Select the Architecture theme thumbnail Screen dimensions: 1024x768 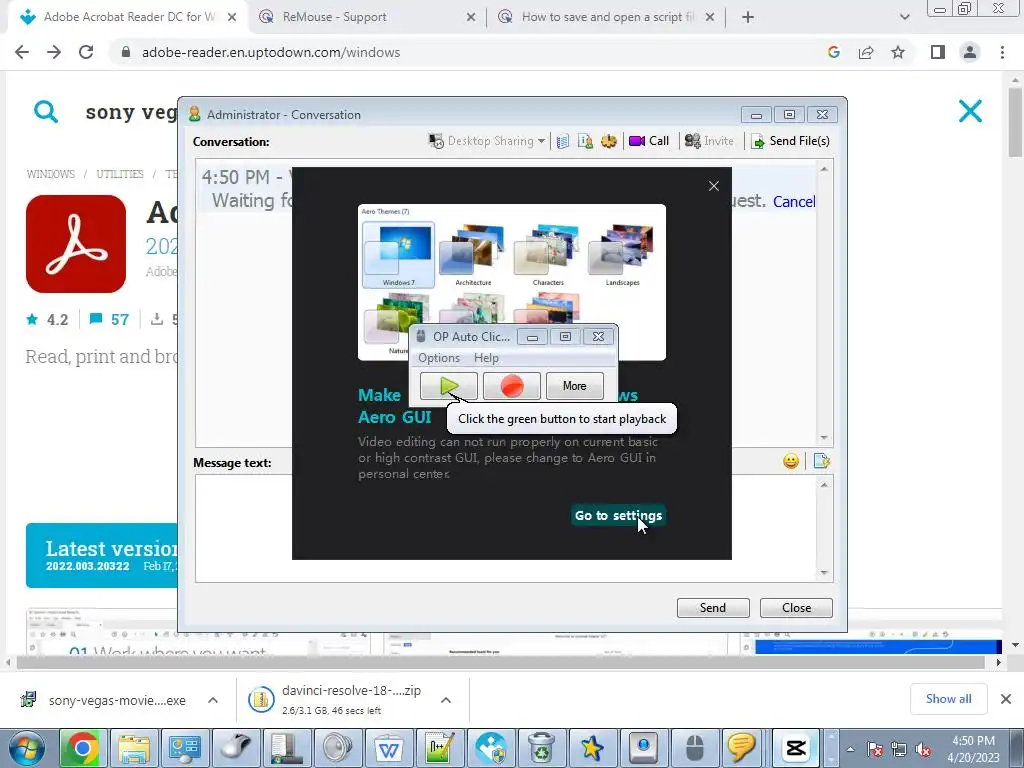click(473, 255)
